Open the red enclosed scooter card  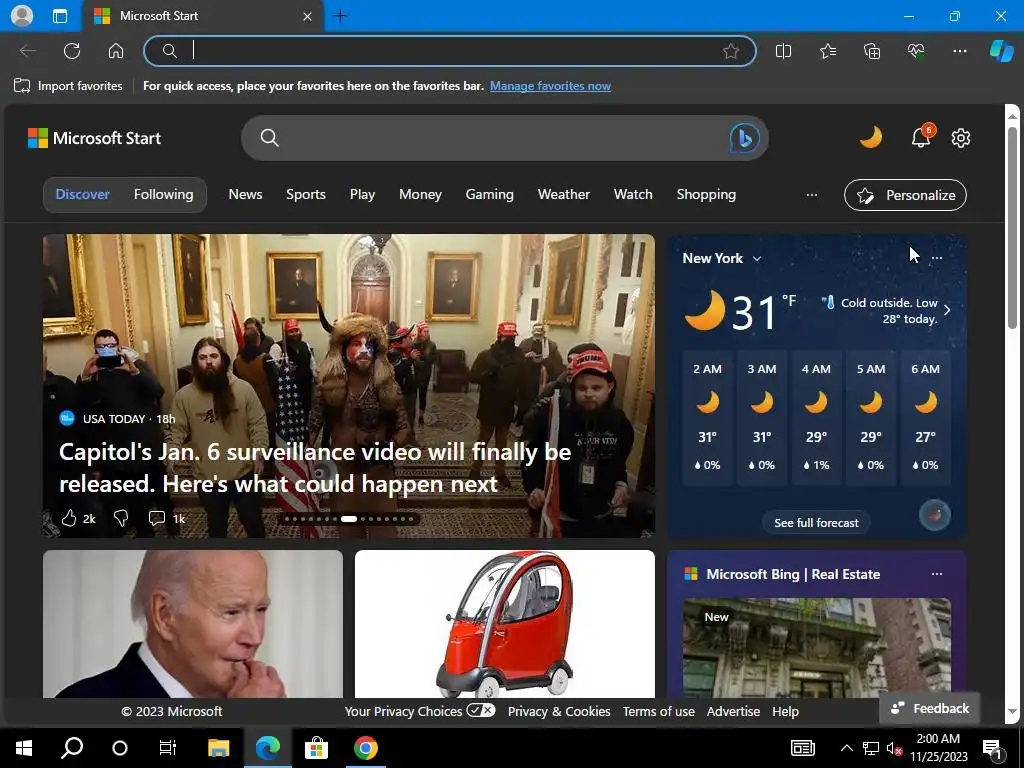[504, 624]
